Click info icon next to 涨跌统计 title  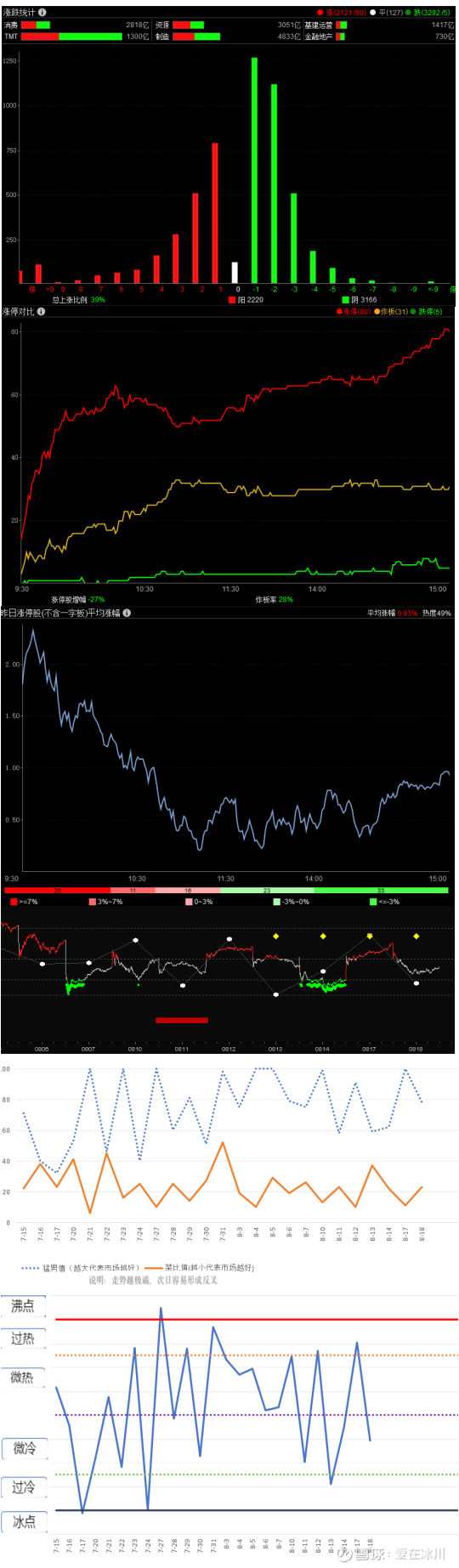click(42, 12)
